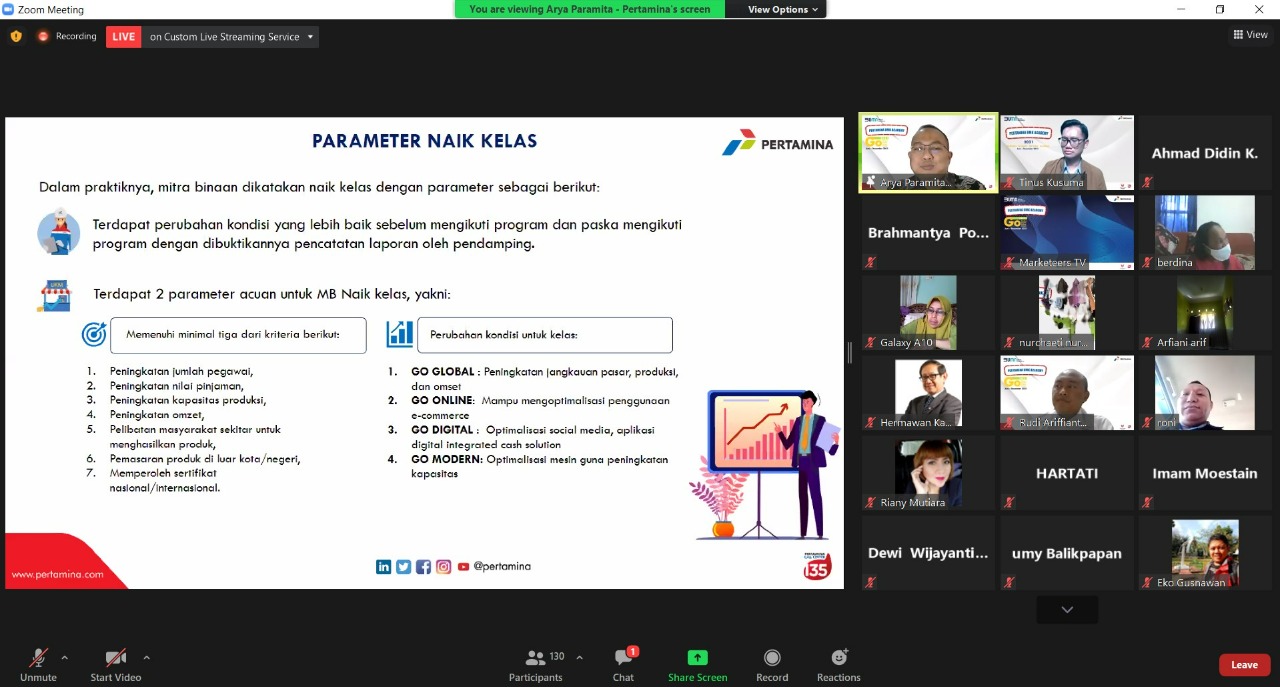Click the 'Perubahan kondisi untuk kelas' box
Image resolution: width=1280 pixels, height=687 pixels.
click(545, 335)
